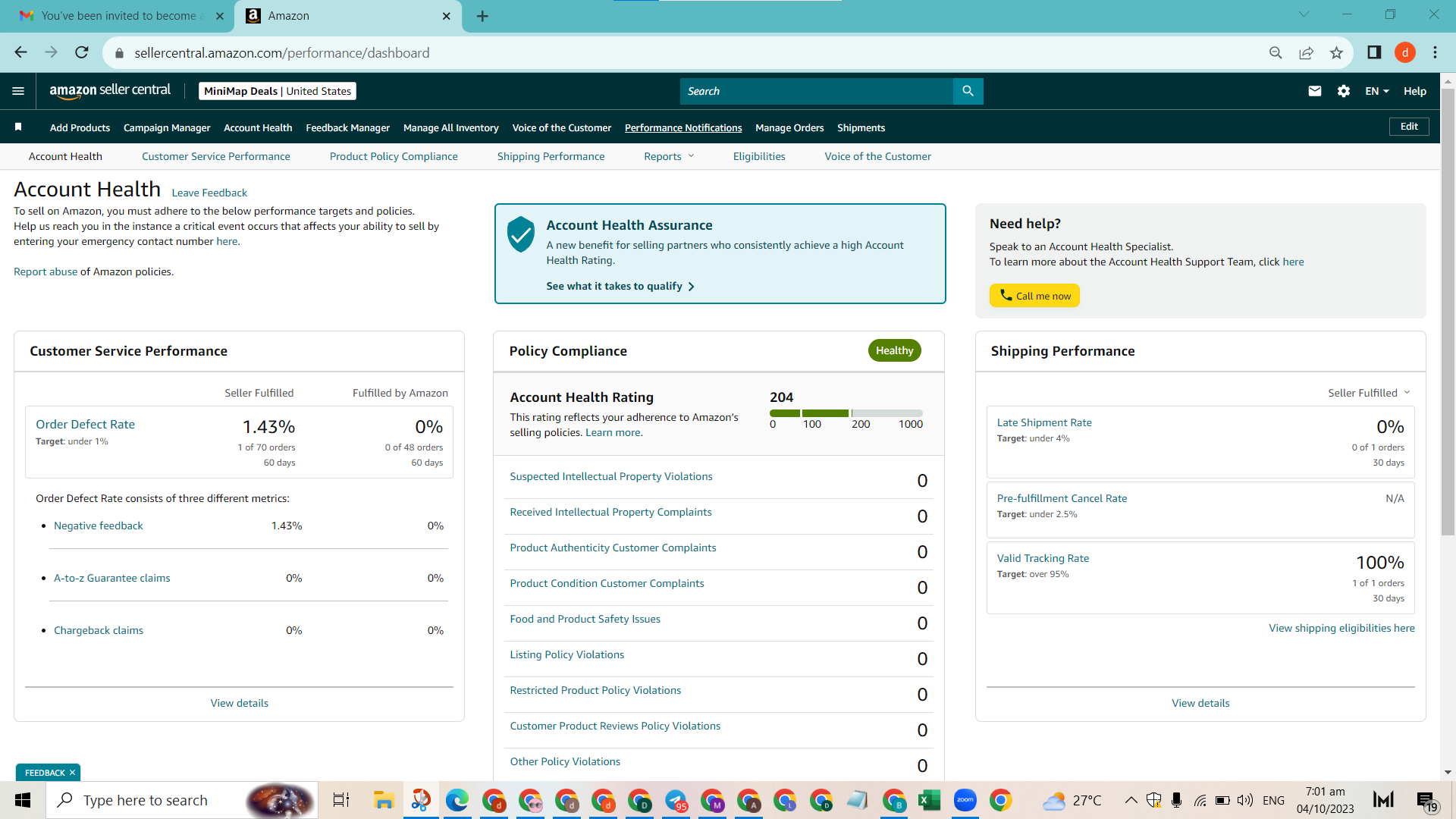Close the Gmail invitation tab
The height and width of the screenshot is (819, 1456).
(x=220, y=16)
